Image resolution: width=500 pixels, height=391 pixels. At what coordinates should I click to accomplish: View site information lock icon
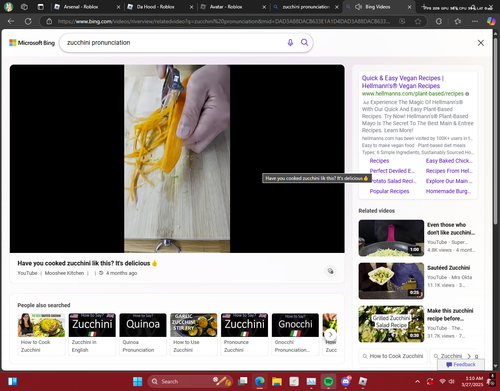click(49, 21)
